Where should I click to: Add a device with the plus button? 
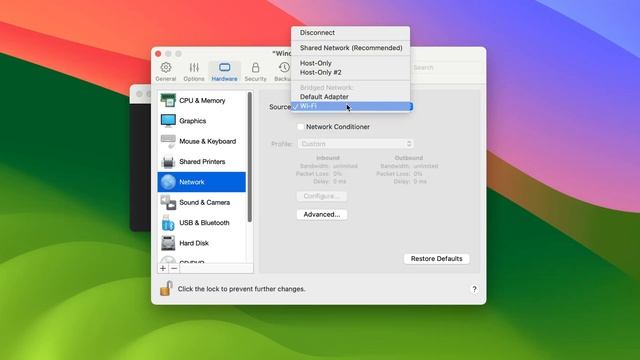[163, 268]
